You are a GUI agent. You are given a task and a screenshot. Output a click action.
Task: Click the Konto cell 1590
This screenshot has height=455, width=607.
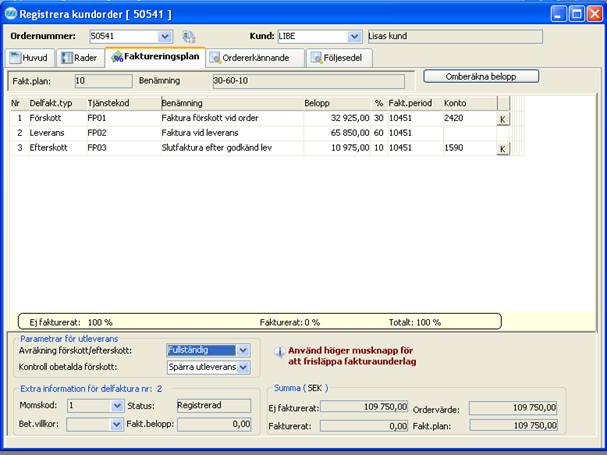(x=470, y=148)
